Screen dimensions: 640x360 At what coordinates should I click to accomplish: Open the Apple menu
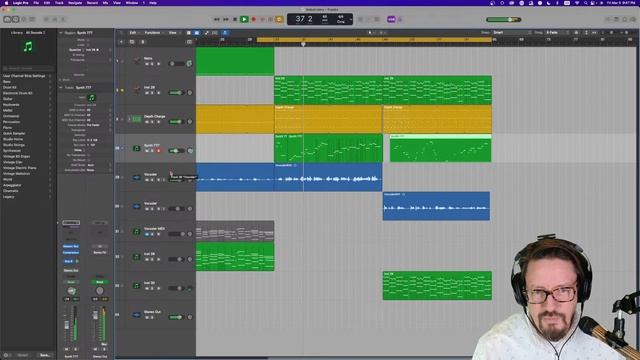point(6,3)
